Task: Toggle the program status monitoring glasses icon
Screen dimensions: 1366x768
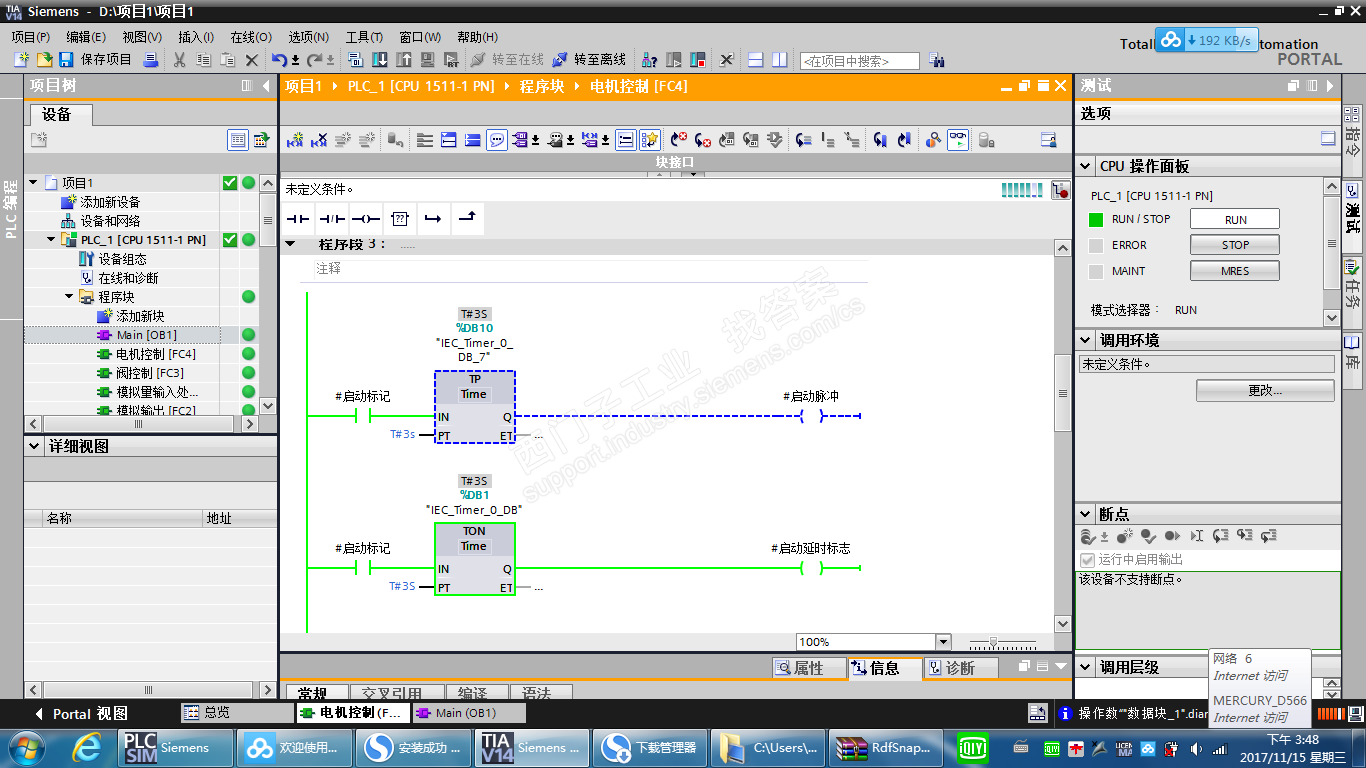Action: click(x=958, y=140)
